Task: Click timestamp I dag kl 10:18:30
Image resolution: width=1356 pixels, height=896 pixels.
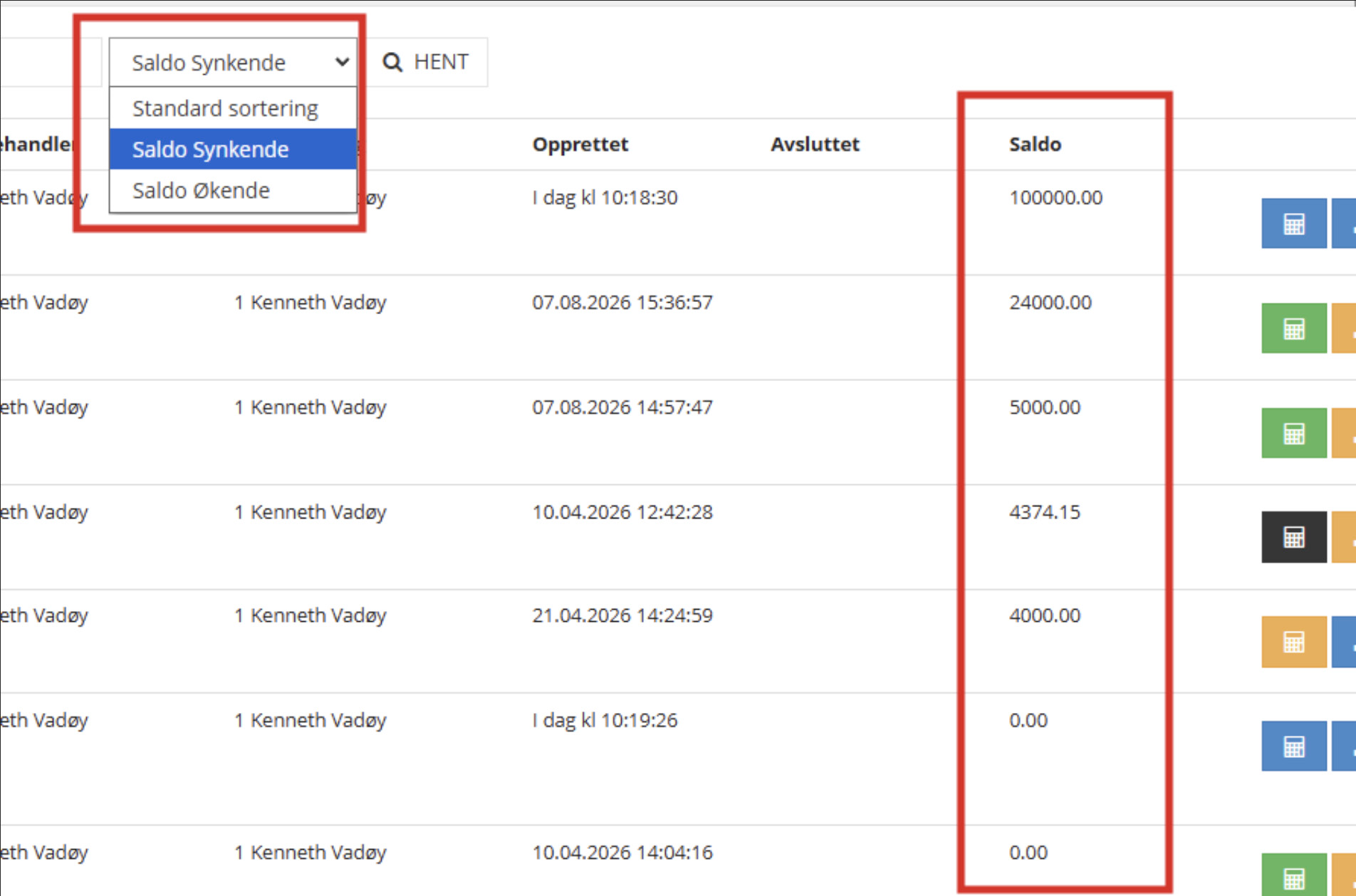Action: [x=605, y=198]
